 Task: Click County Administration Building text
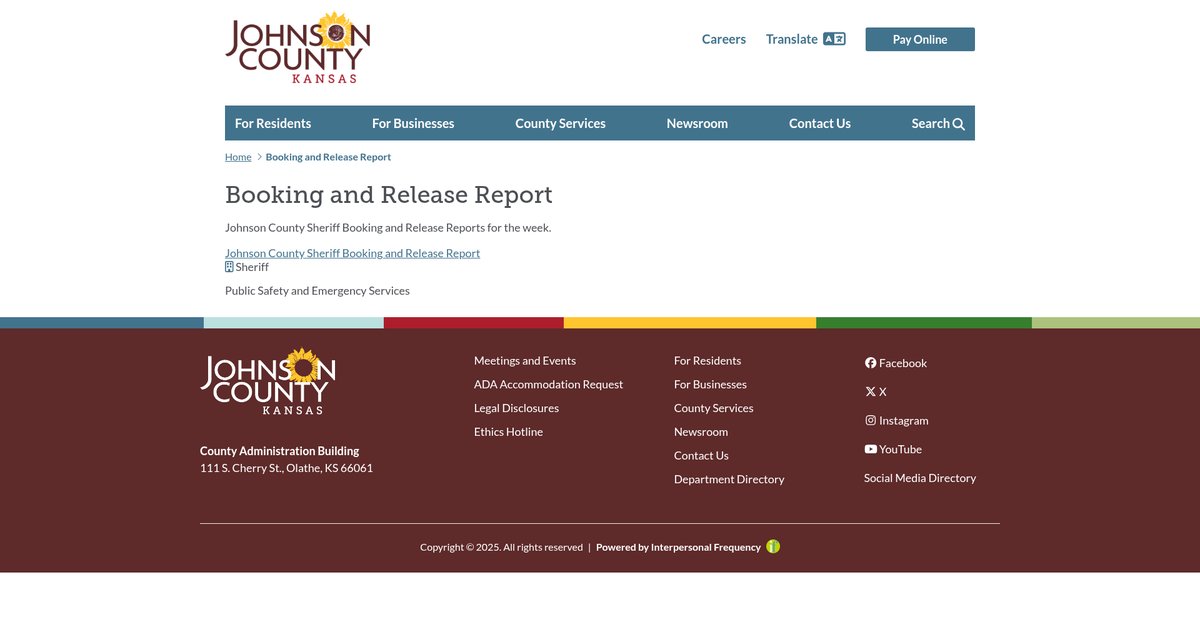pos(279,451)
